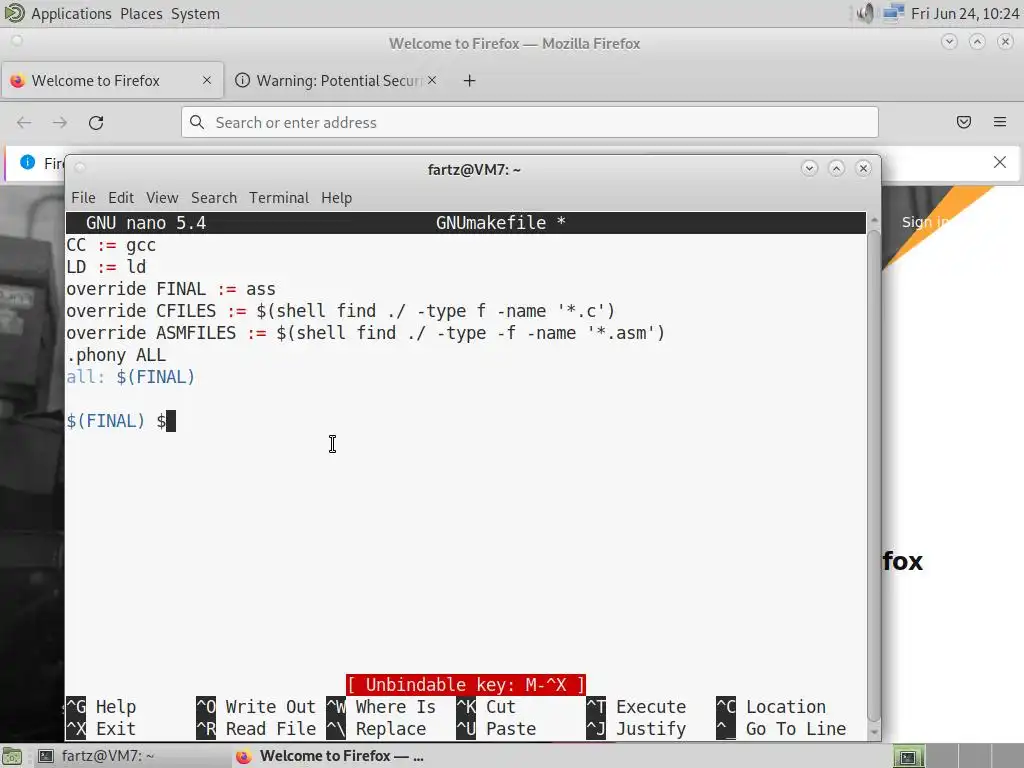Click the GNUmakefile title in nano
The width and height of the screenshot is (1024, 768).
[500, 223]
